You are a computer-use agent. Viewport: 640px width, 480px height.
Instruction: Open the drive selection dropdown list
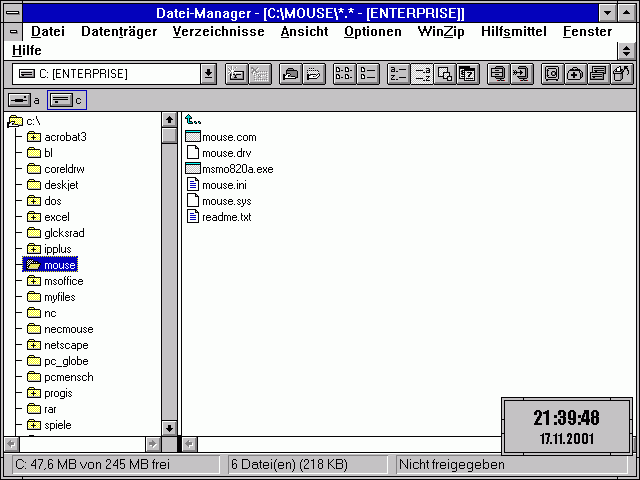coord(208,73)
